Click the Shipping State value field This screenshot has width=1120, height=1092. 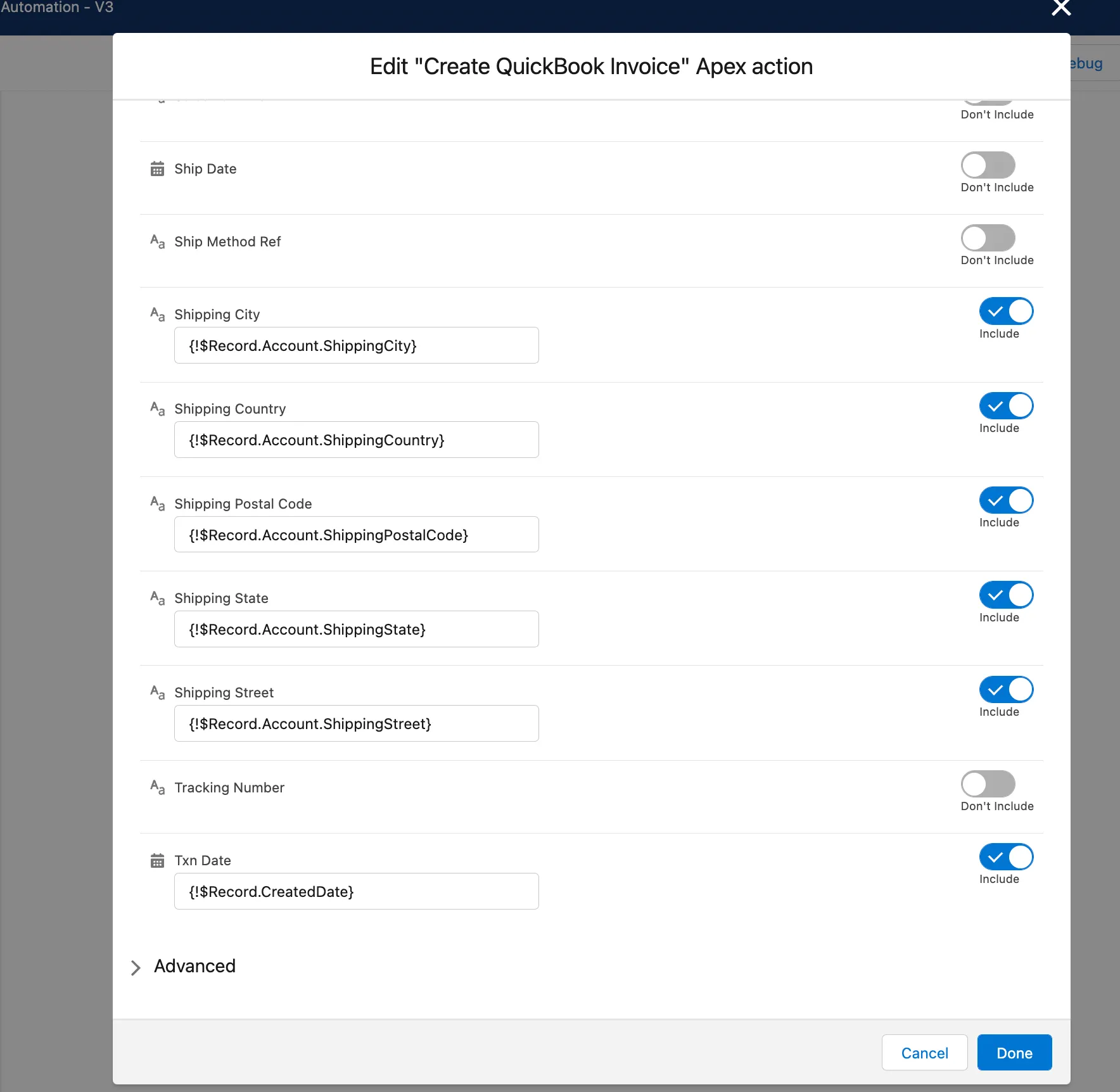356,629
